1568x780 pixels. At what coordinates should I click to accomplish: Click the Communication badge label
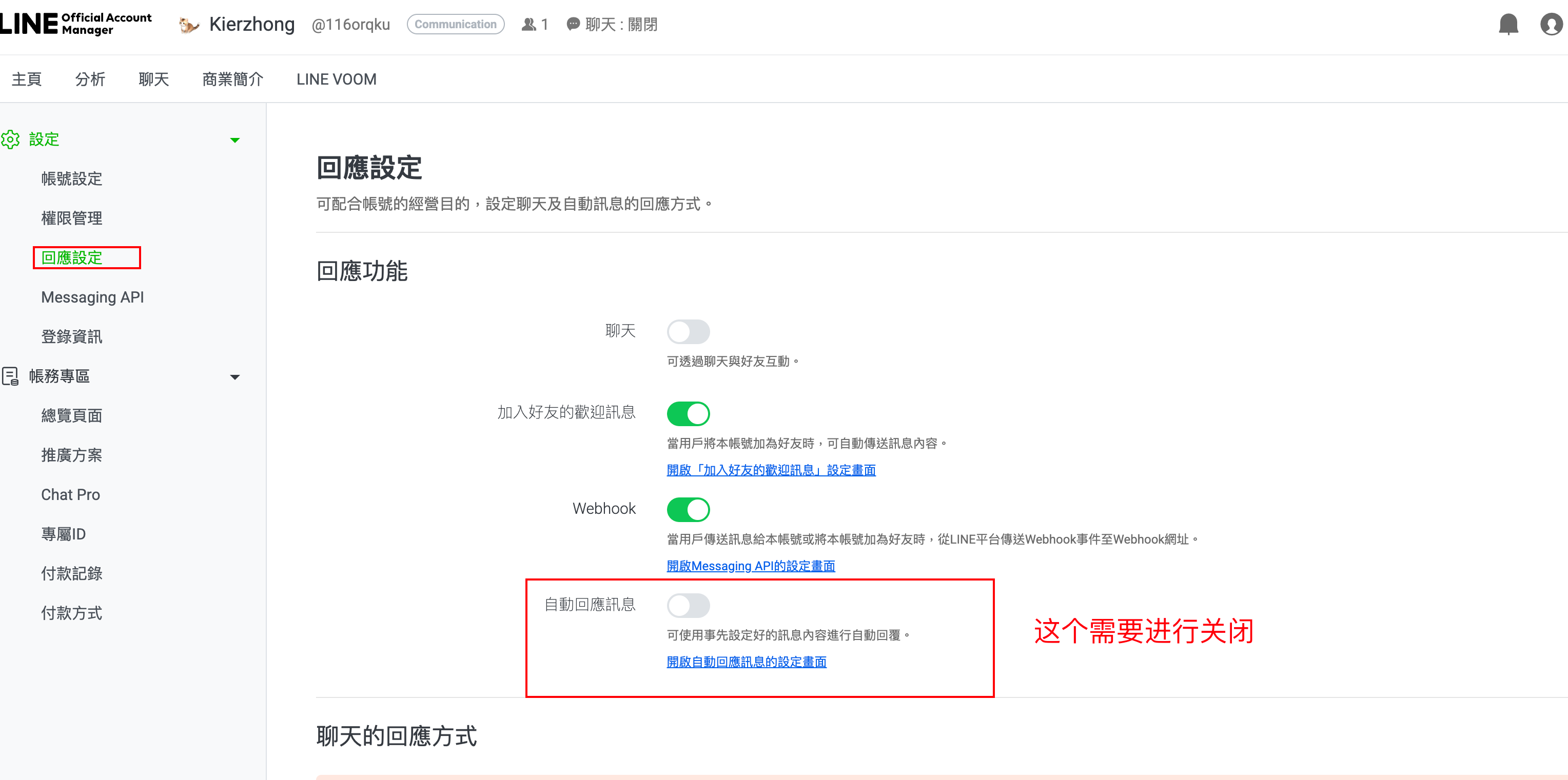coord(455,24)
